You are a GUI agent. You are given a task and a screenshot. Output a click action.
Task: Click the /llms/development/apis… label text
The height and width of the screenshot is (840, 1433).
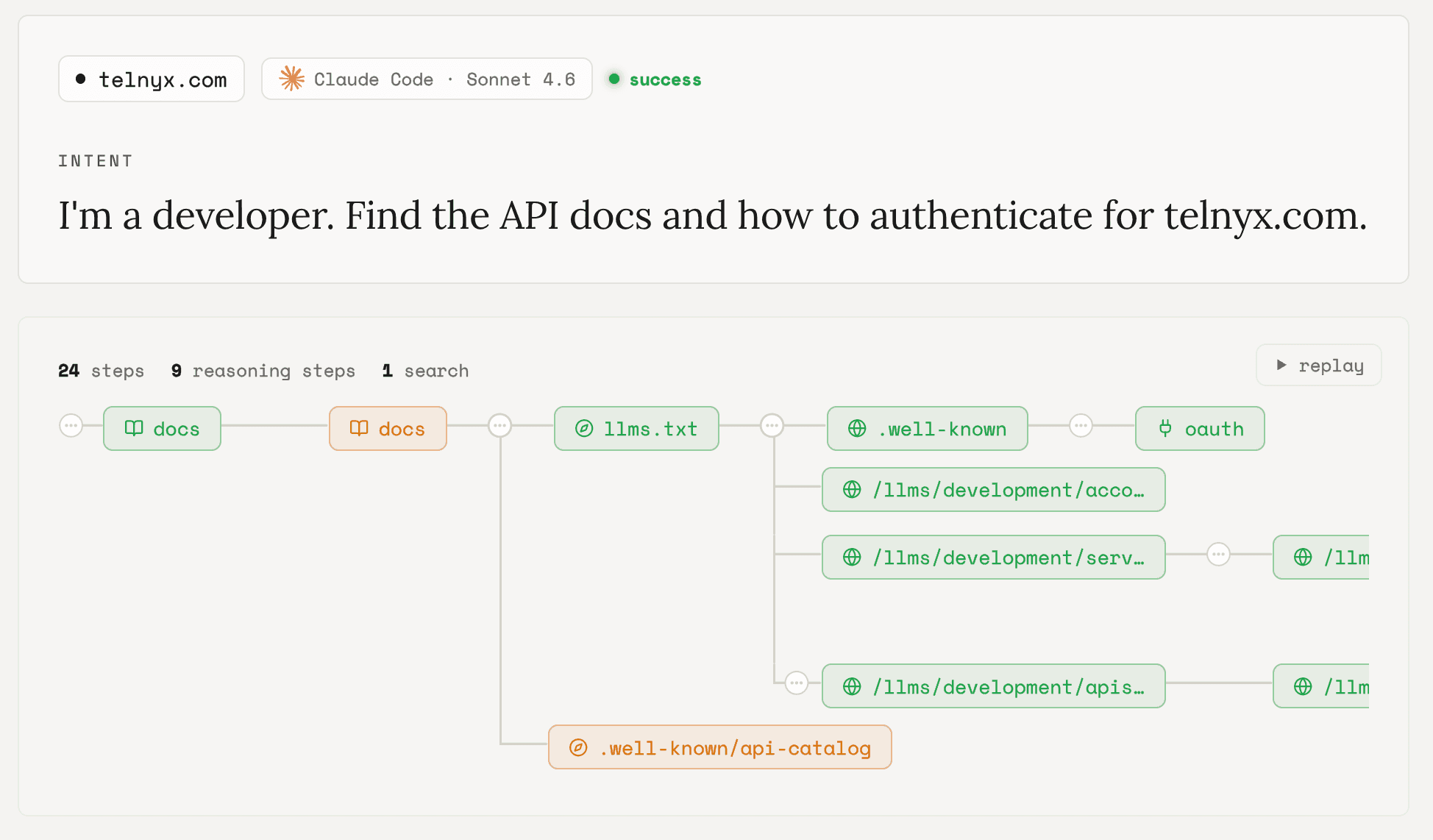point(1009,687)
